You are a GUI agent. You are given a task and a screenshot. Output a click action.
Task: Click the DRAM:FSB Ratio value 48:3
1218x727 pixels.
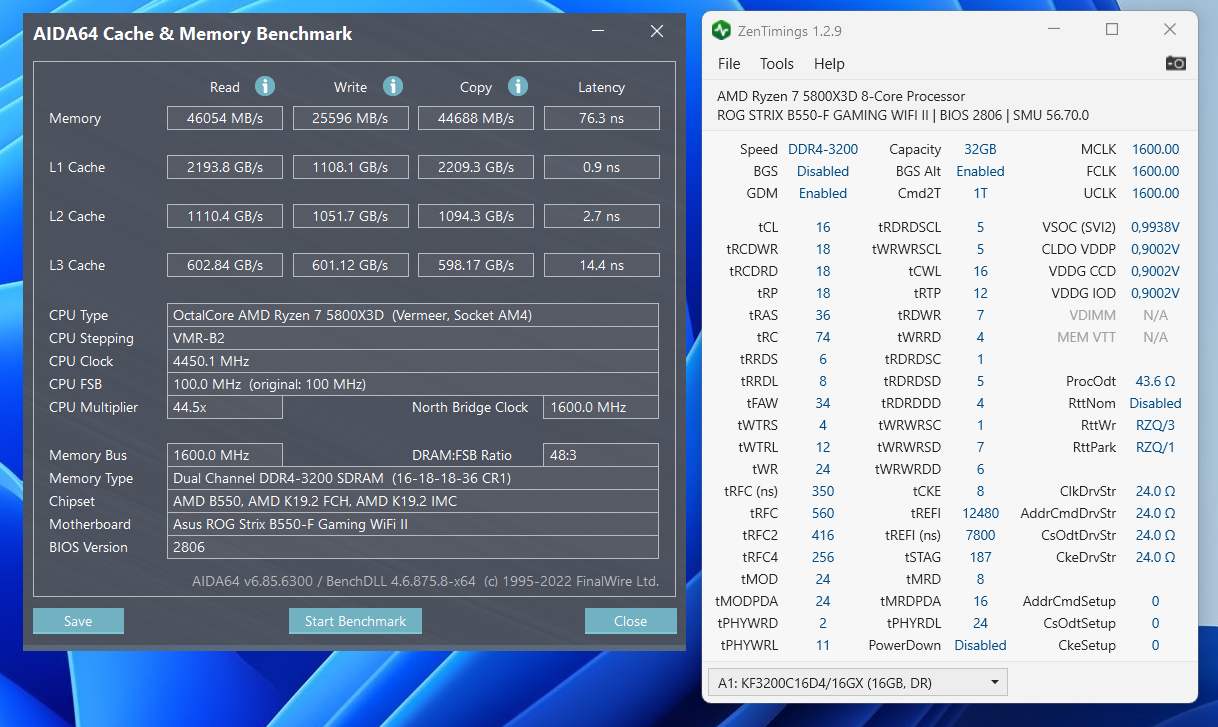pyautogui.click(x=601, y=455)
